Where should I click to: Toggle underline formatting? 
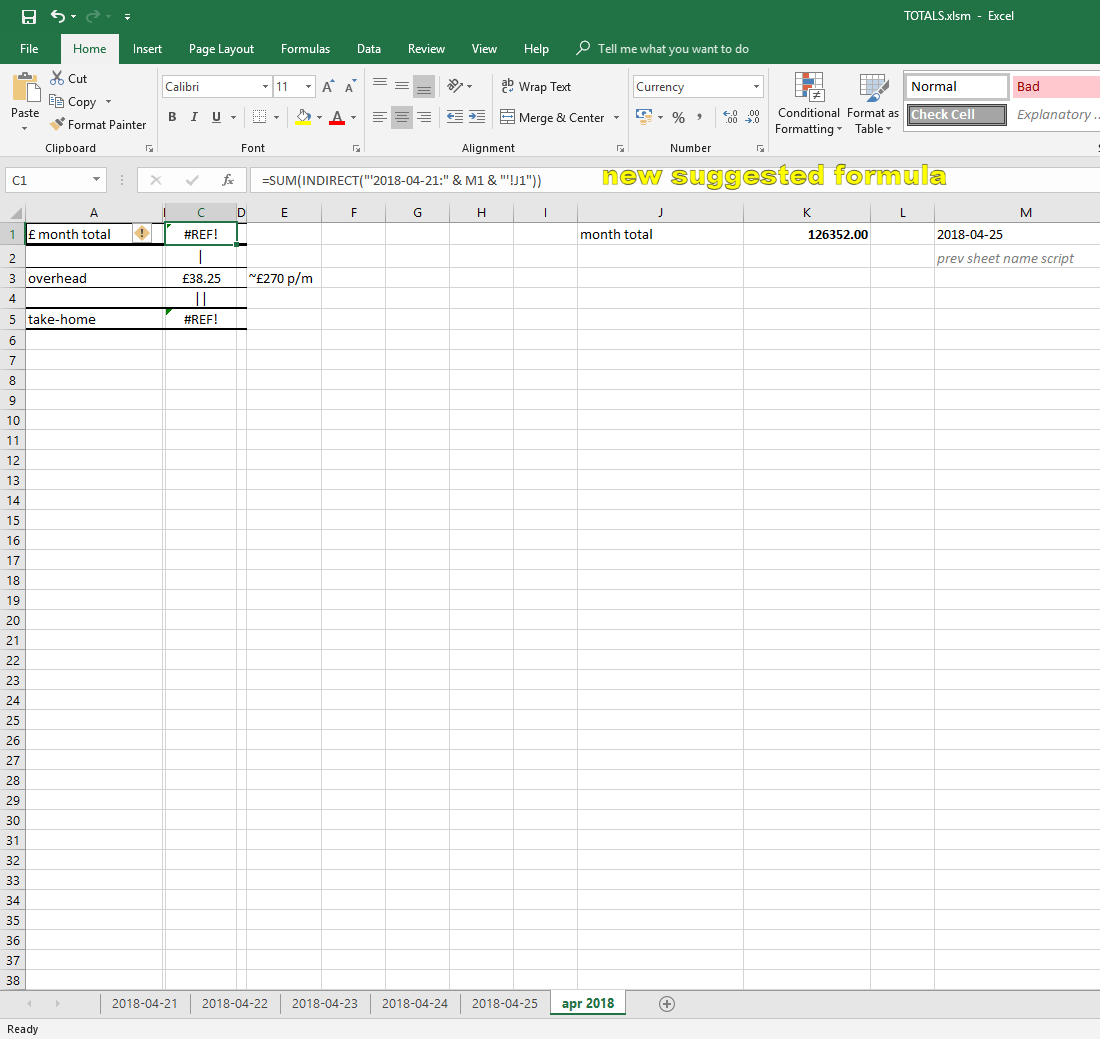click(x=214, y=117)
